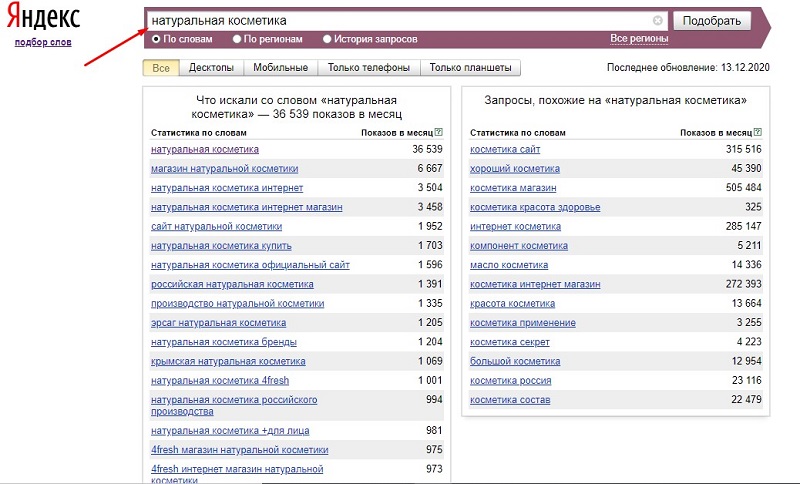Select the 'История запросов' radio option
The height and width of the screenshot is (484, 800).
(x=327, y=39)
